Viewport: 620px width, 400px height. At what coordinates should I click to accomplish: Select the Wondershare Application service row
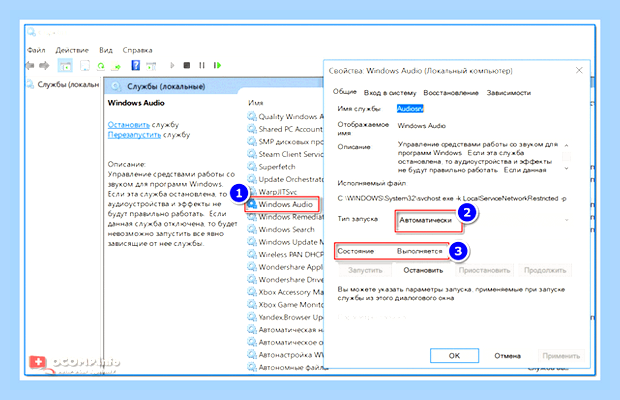(x=285, y=267)
